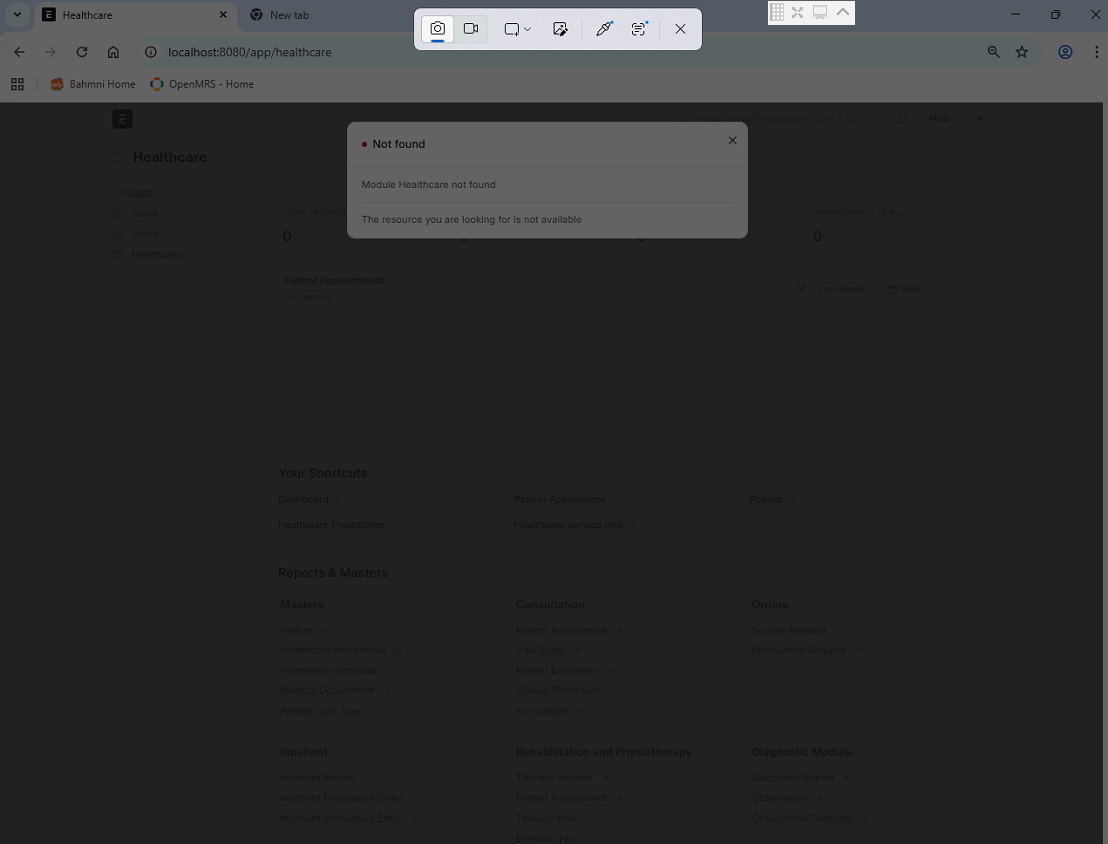Close the Healthcare browser tab
The height and width of the screenshot is (844, 1108).
tap(223, 15)
